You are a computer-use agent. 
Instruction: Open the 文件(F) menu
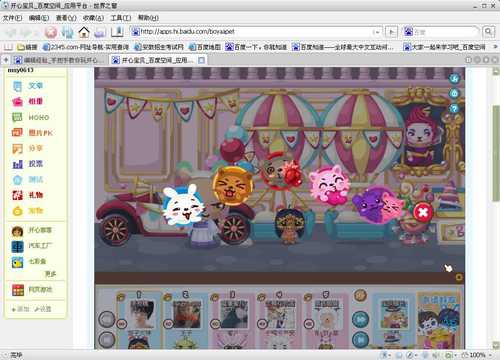coord(12,18)
